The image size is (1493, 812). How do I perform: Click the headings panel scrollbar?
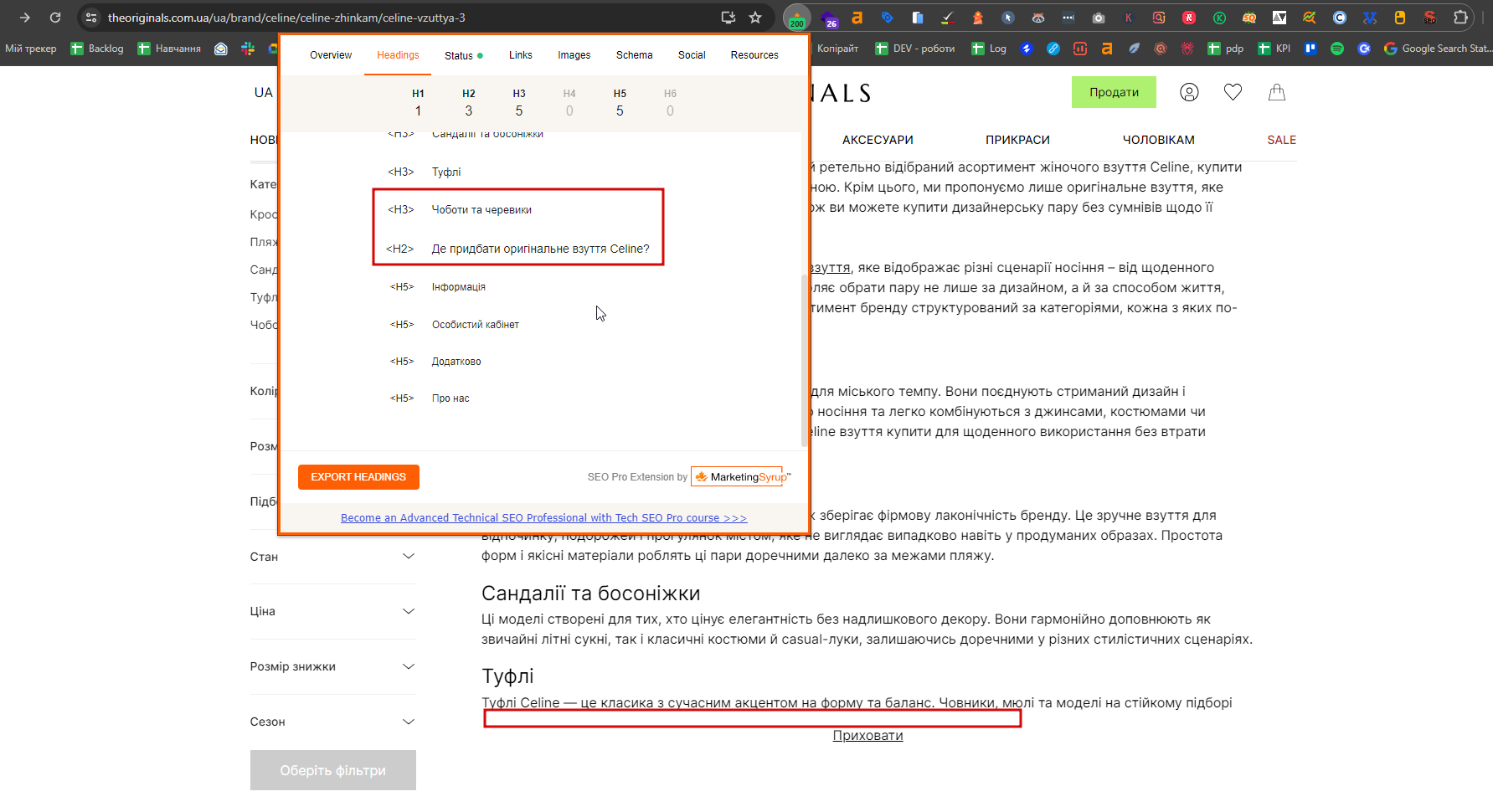pyautogui.click(x=805, y=360)
